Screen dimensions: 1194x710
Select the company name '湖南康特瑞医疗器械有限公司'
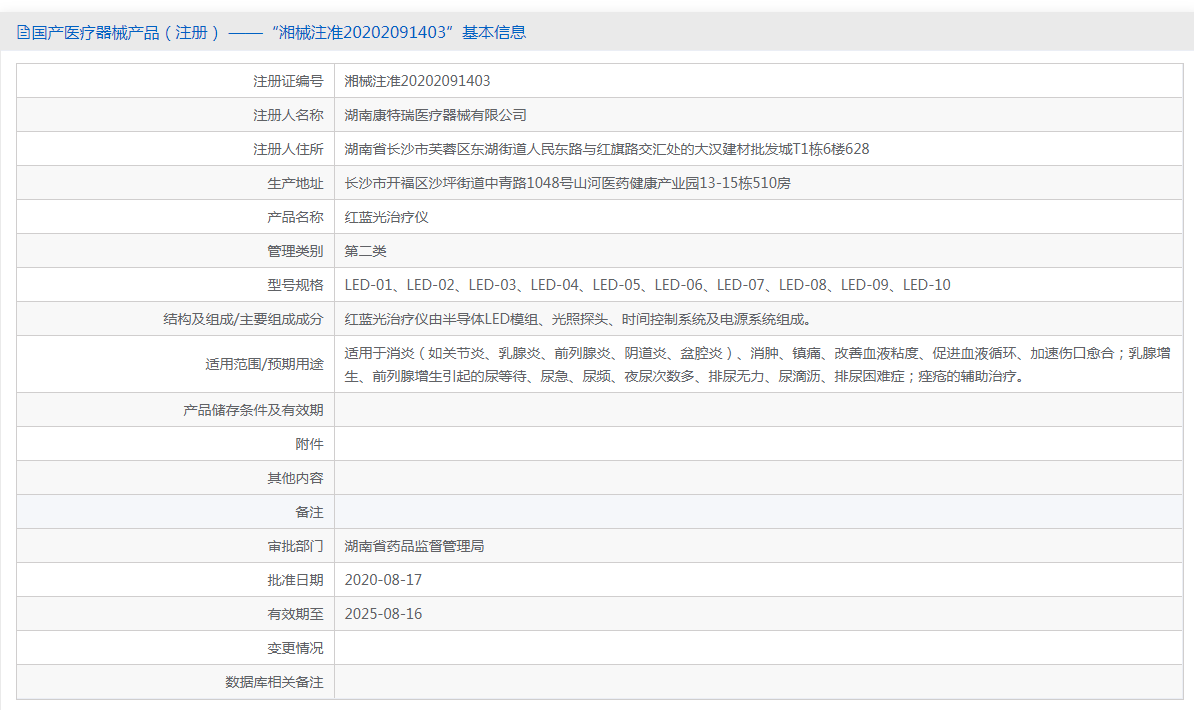pos(436,115)
